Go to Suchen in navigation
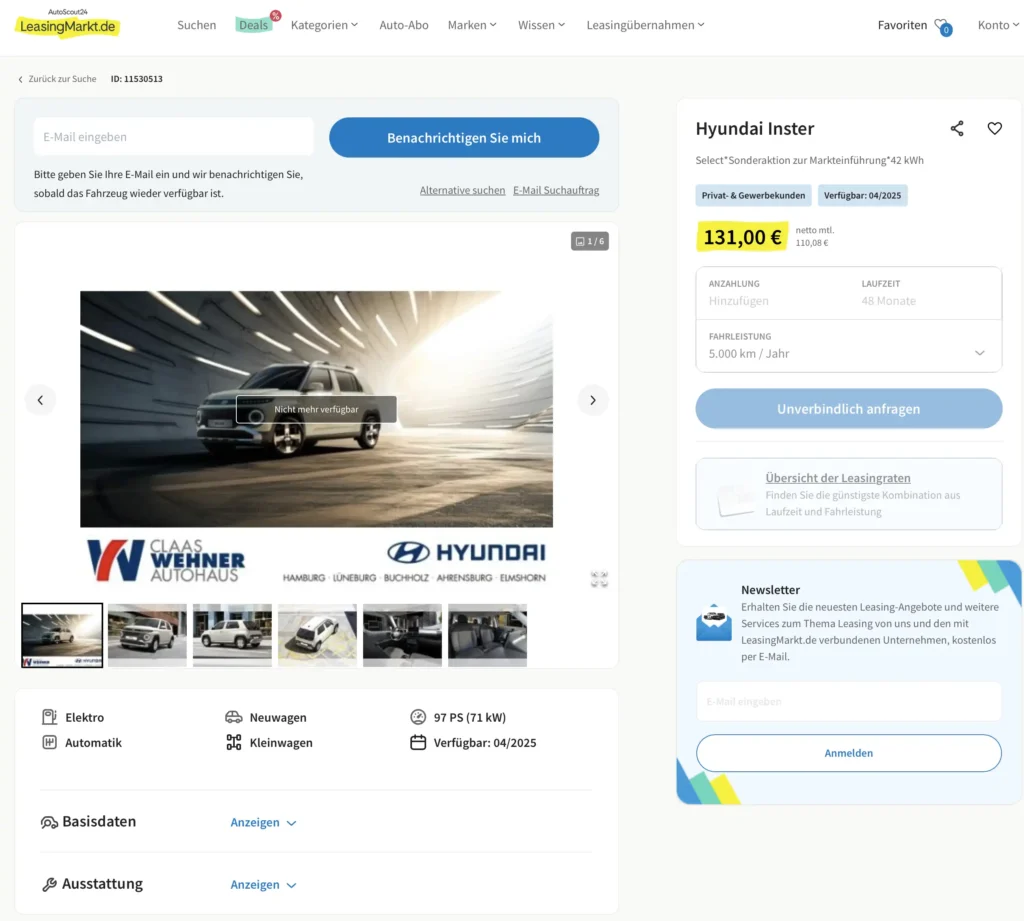This screenshot has width=1024, height=921. click(x=197, y=25)
